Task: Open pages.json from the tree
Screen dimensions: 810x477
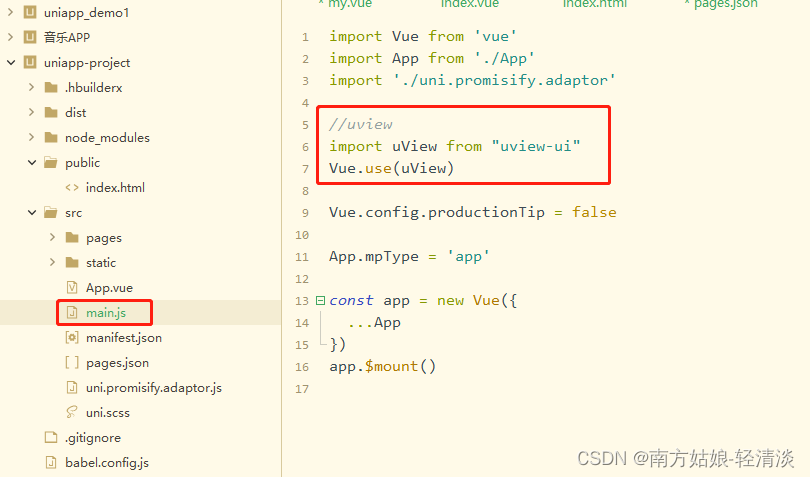Action: [x=117, y=363]
